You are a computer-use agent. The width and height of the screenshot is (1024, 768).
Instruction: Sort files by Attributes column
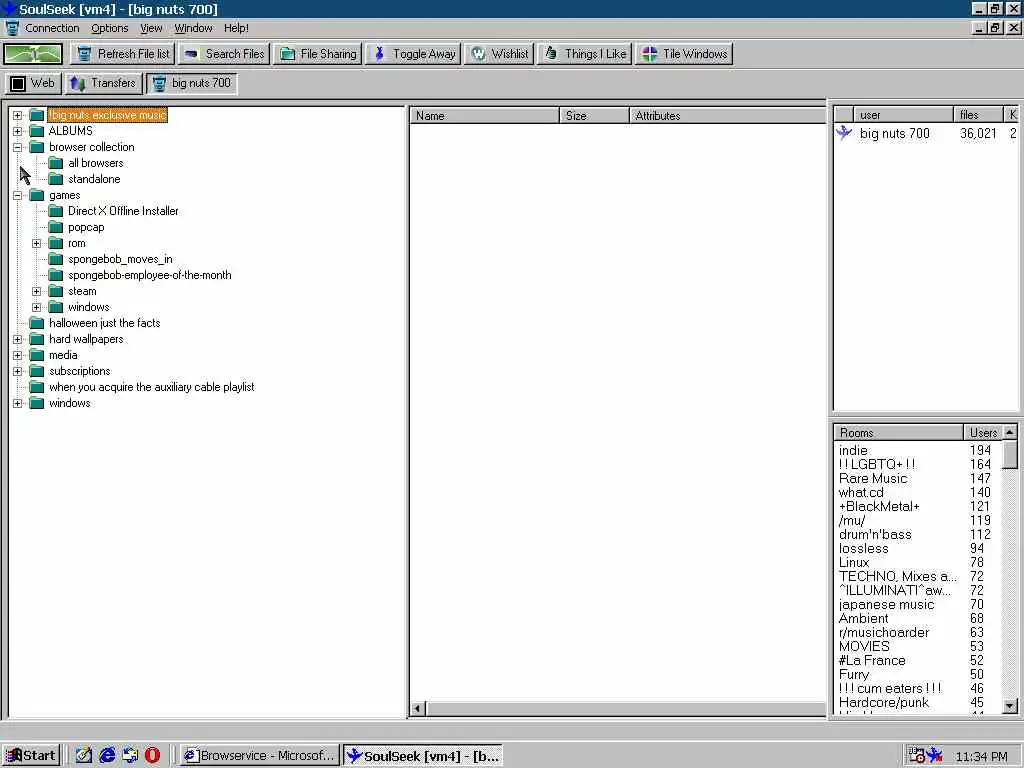click(728, 116)
